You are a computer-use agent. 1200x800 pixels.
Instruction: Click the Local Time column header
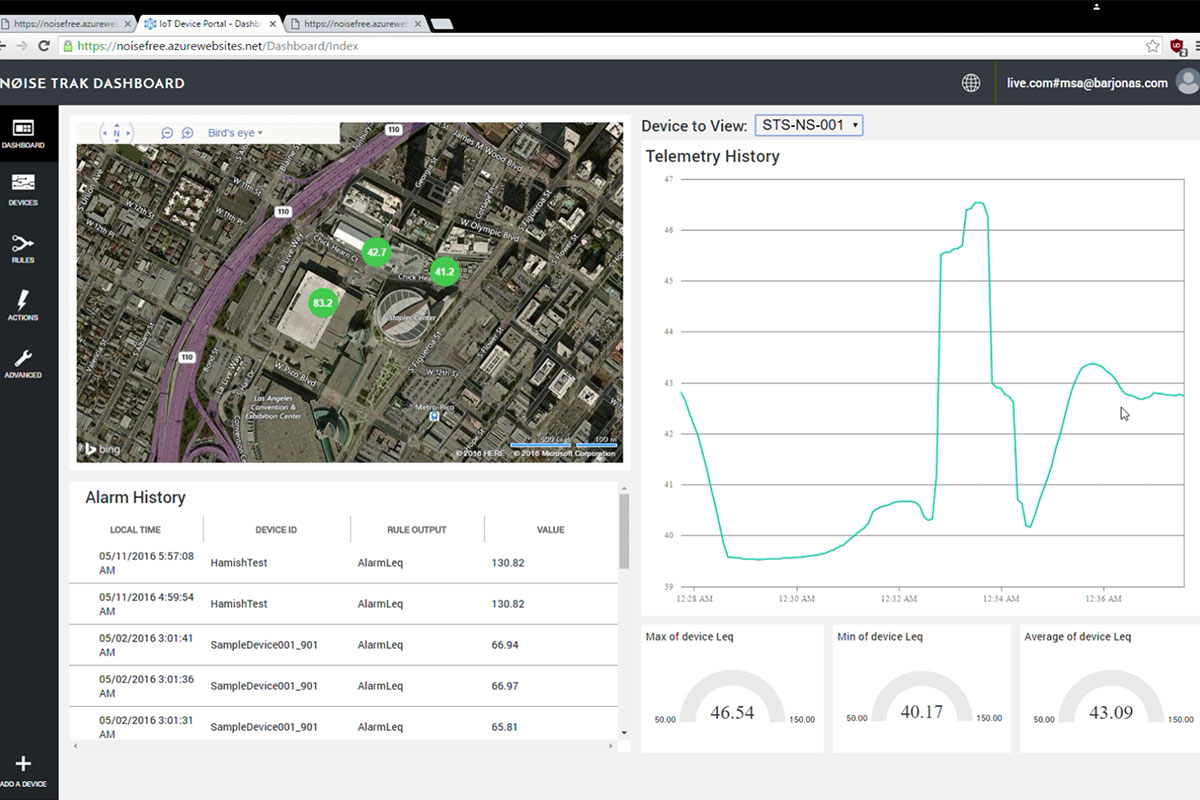click(135, 530)
